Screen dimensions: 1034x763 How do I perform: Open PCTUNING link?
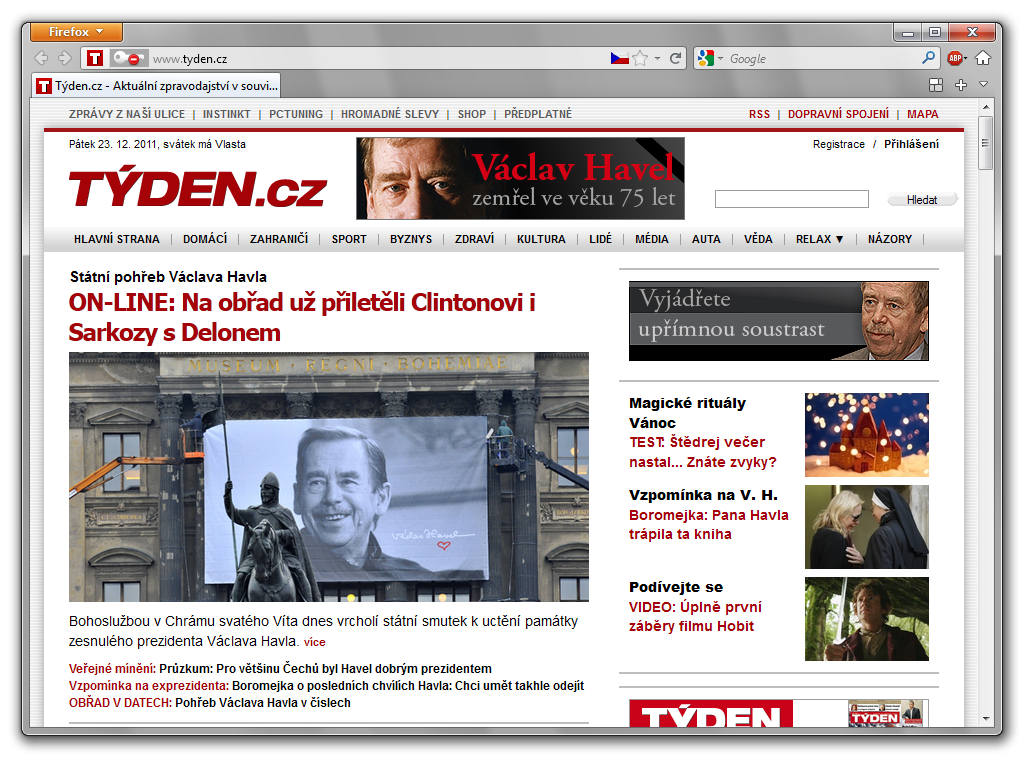point(296,114)
